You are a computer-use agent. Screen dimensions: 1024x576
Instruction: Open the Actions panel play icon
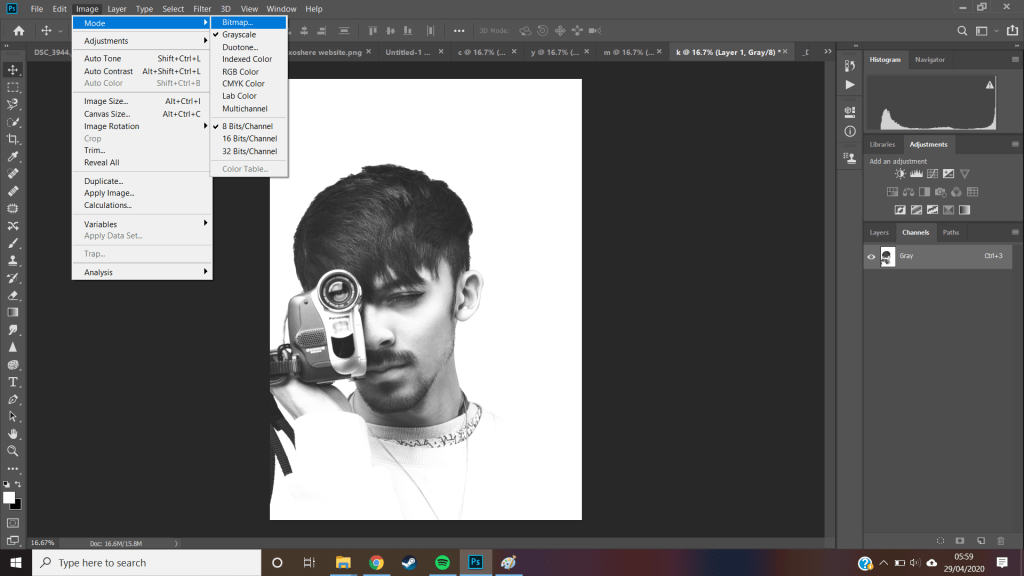point(850,85)
